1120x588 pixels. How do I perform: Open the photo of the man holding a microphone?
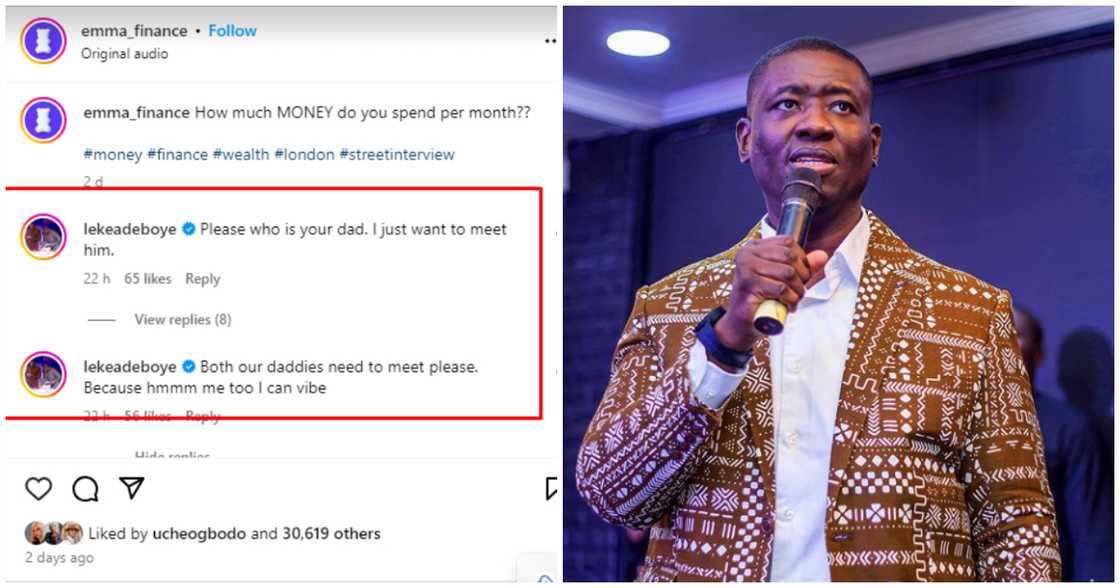[x=839, y=294]
